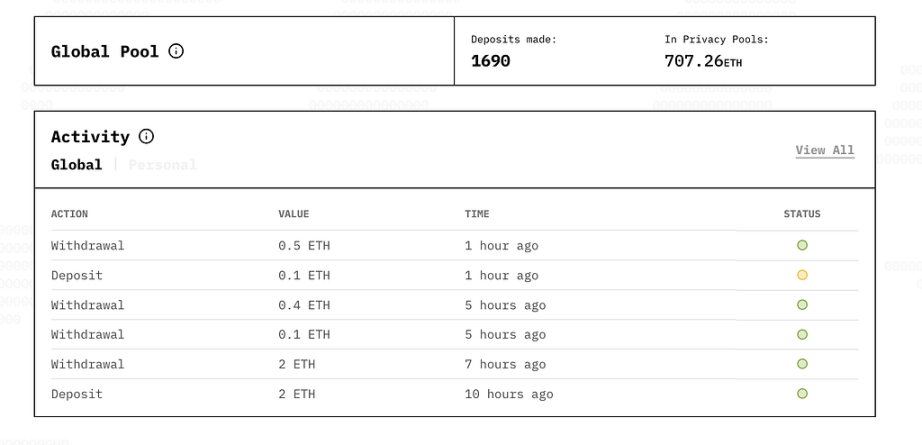Viewport: 922px width, 445px height.
Task: Click status dot for 10 hours ago deposit
Action: click(802, 394)
